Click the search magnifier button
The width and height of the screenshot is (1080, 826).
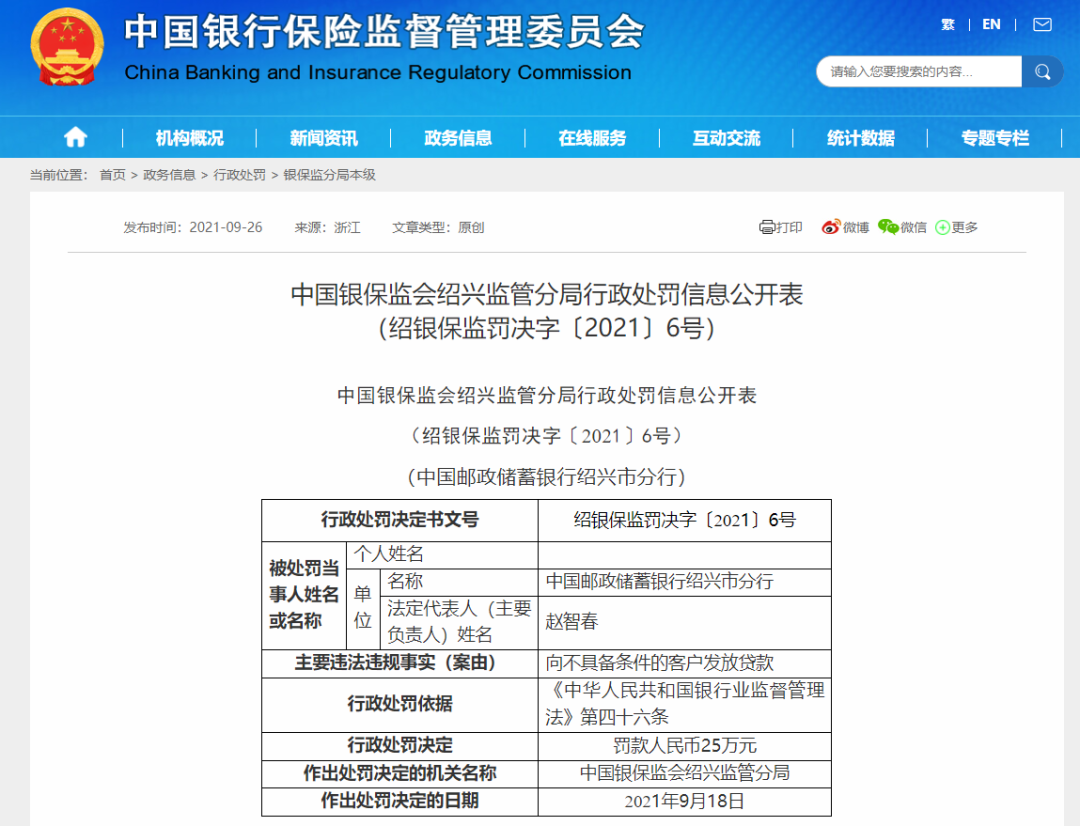click(x=1042, y=72)
